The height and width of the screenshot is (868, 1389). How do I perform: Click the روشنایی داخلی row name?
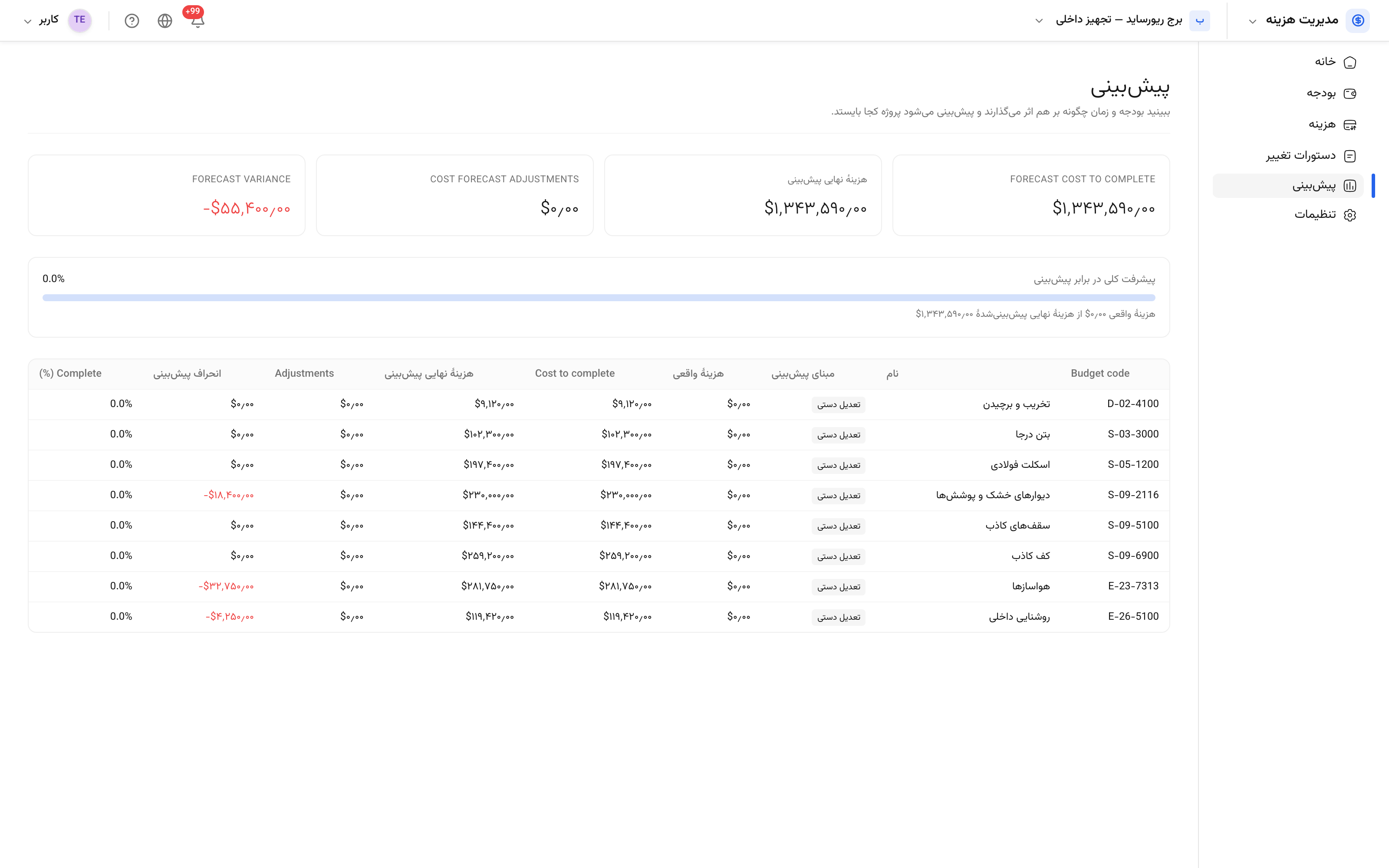point(1019,617)
